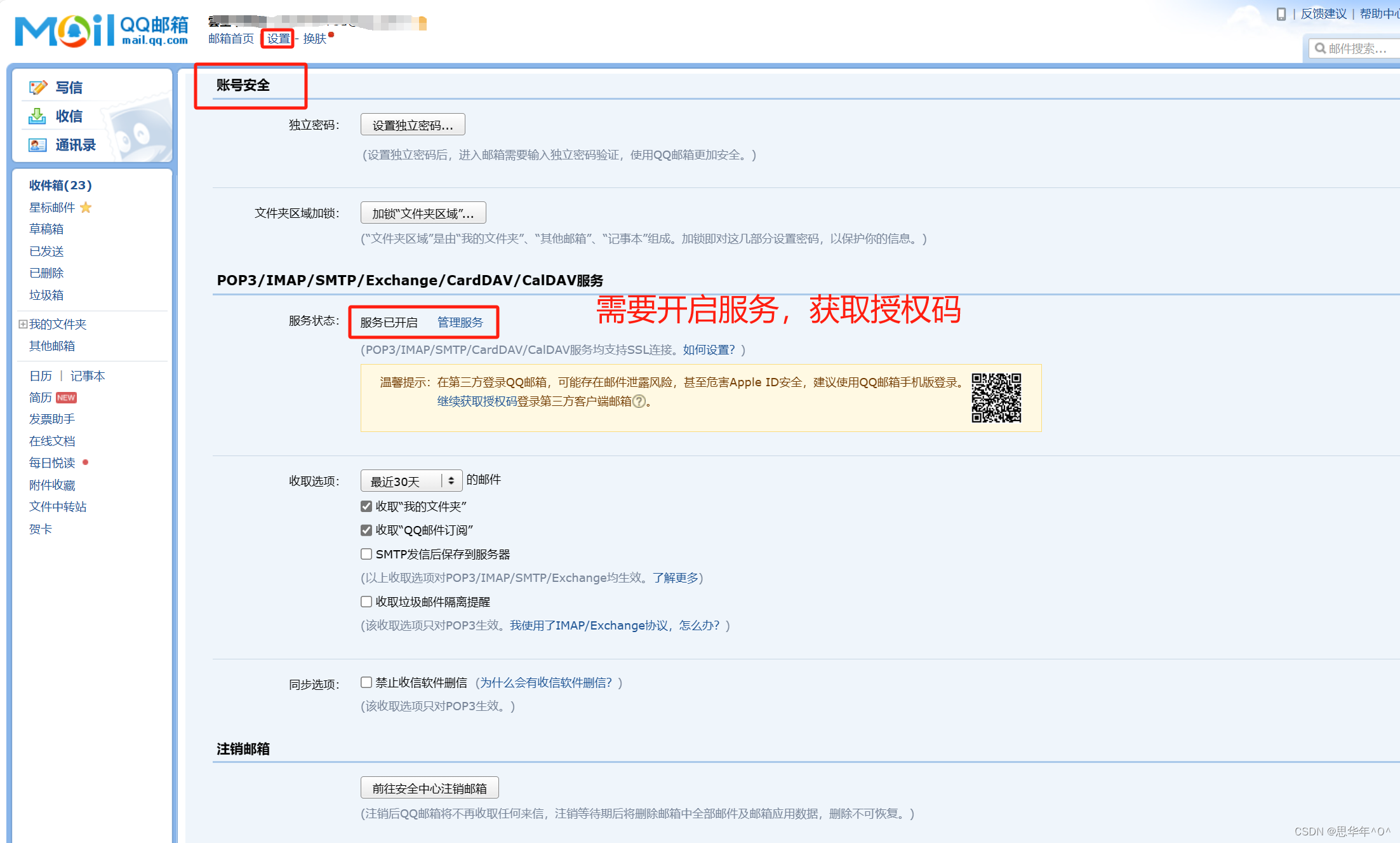
Task: Click the QR code image
Action: click(x=996, y=398)
